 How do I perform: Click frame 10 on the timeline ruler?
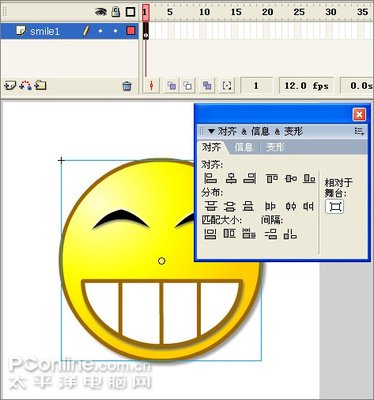pyautogui.click(x=204, y=12)
